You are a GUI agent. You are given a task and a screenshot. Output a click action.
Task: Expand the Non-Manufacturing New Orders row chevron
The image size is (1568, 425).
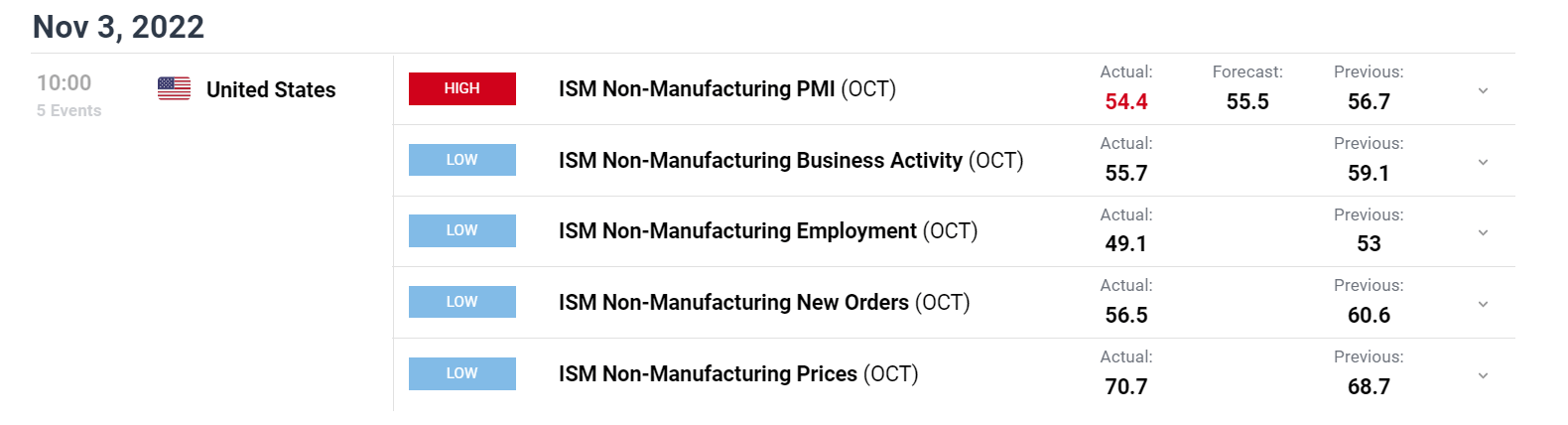click(x=1483, y=304)
